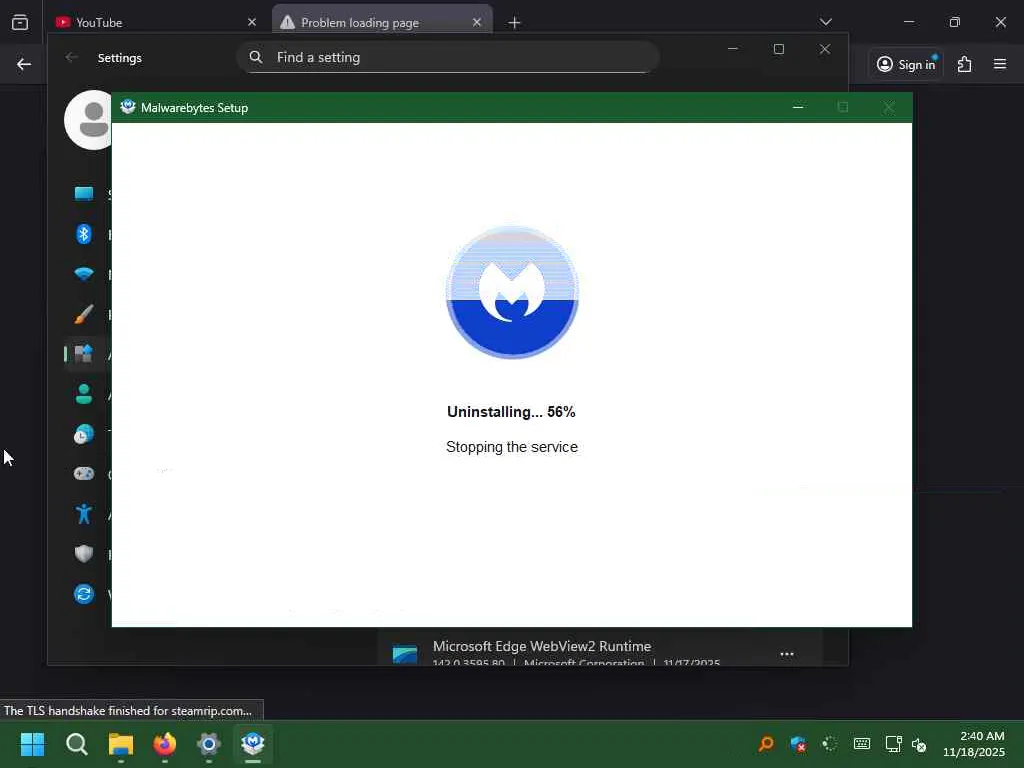Click Sign in button in Firefox

pos(906,64)
